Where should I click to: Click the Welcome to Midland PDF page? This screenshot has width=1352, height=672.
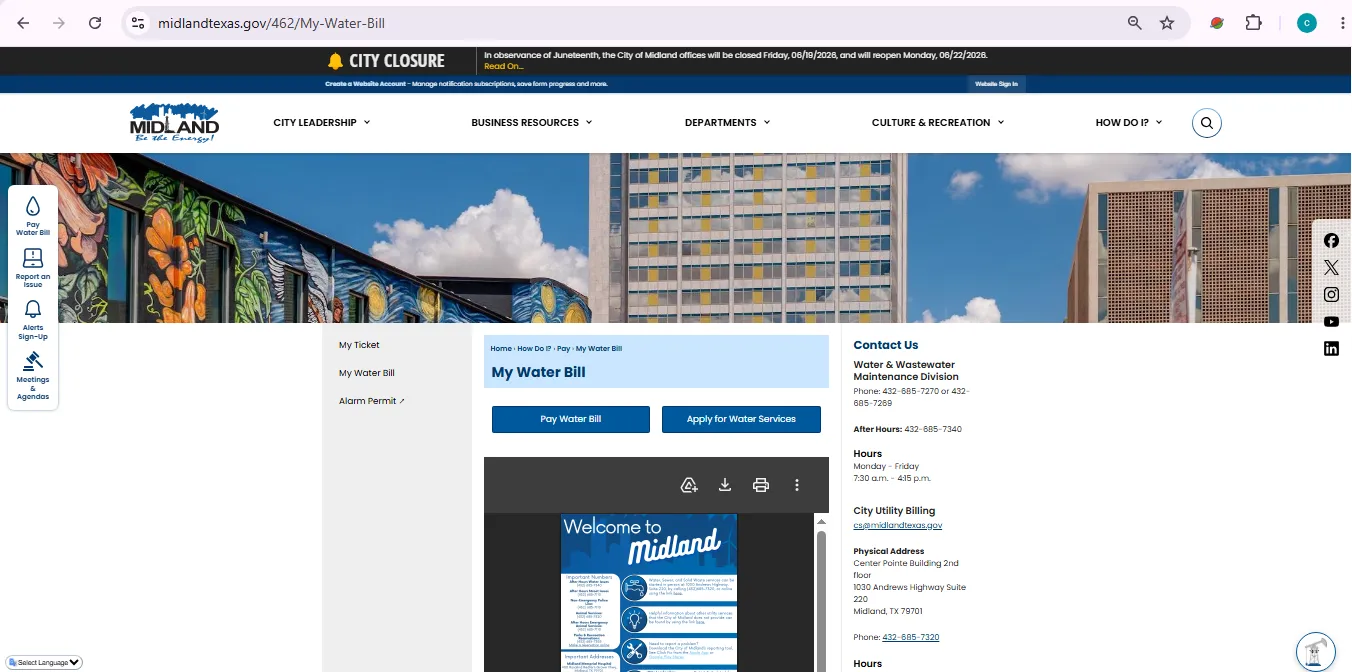pyautogui.click(x=649, y=593)
